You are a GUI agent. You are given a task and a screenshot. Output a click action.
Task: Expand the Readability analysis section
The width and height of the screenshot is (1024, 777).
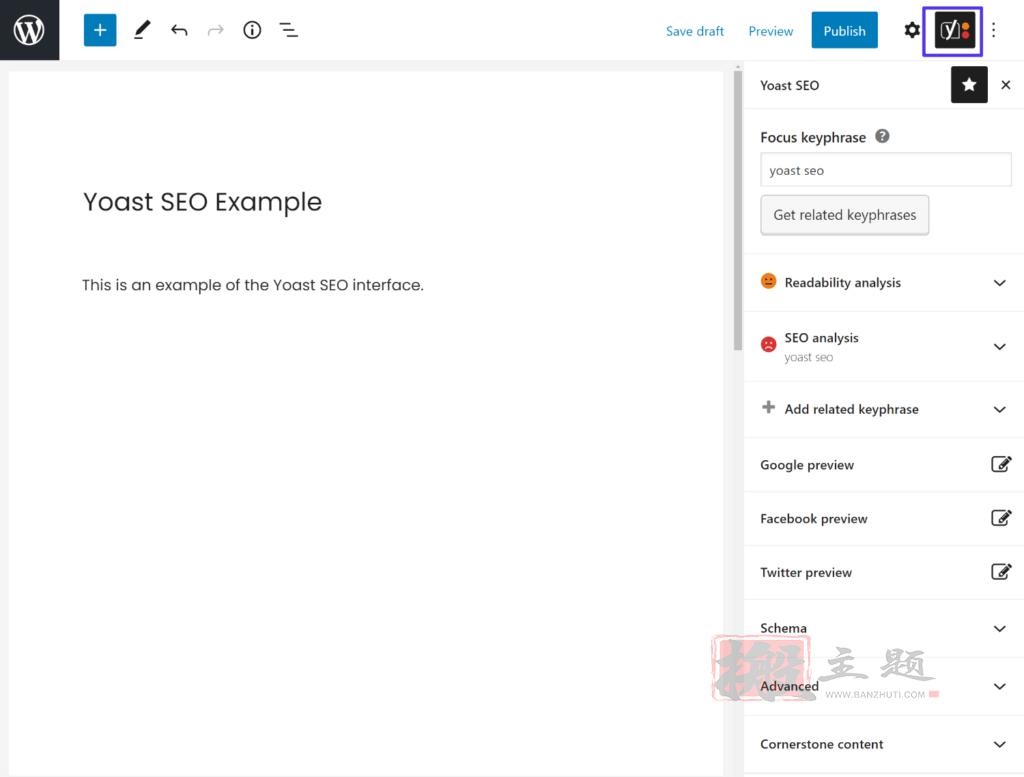tap(884, 283)
